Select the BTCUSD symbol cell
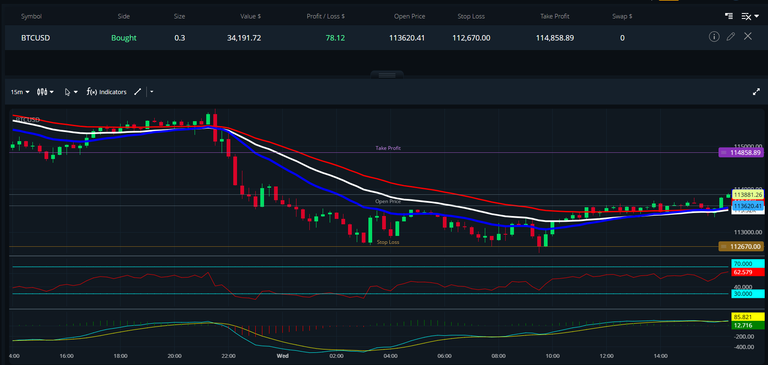 click(35, 38)
